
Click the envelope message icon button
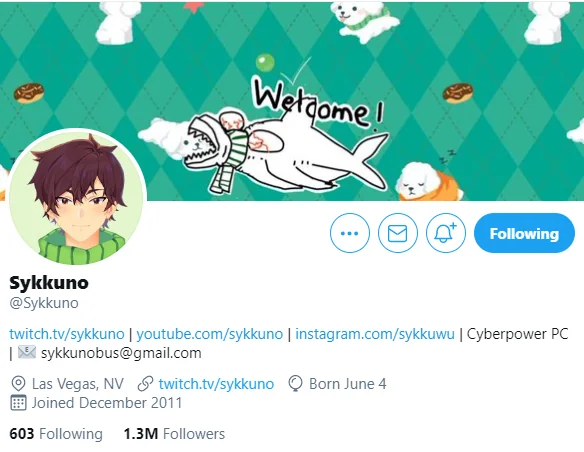[397, 233]
